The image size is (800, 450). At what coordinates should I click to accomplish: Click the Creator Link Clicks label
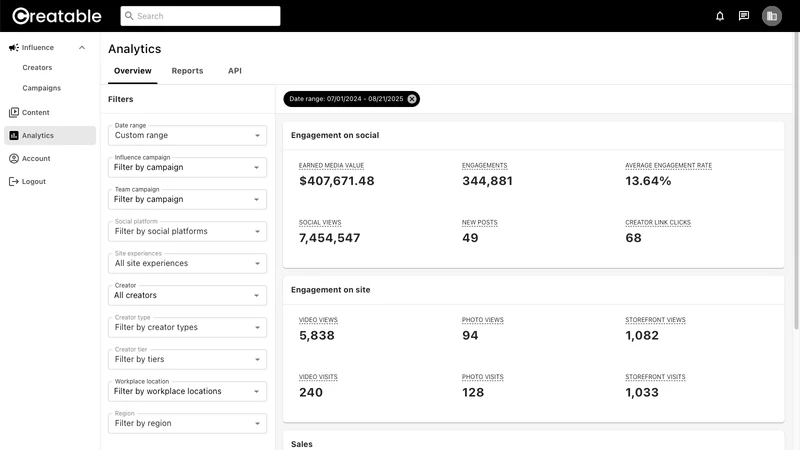tap(658, 222)
